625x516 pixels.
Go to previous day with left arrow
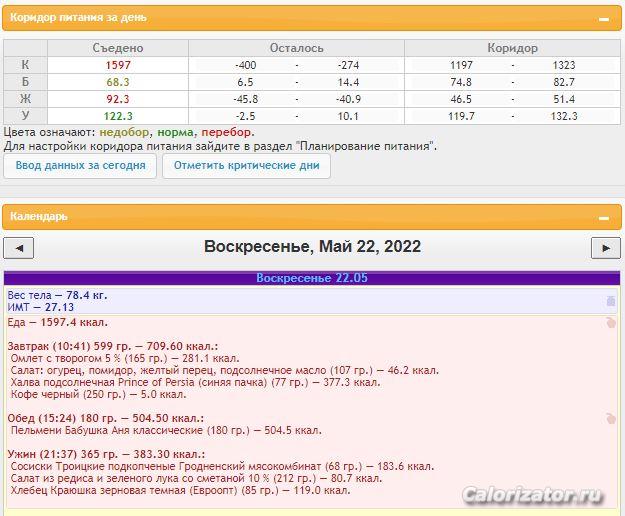point(19,248)
